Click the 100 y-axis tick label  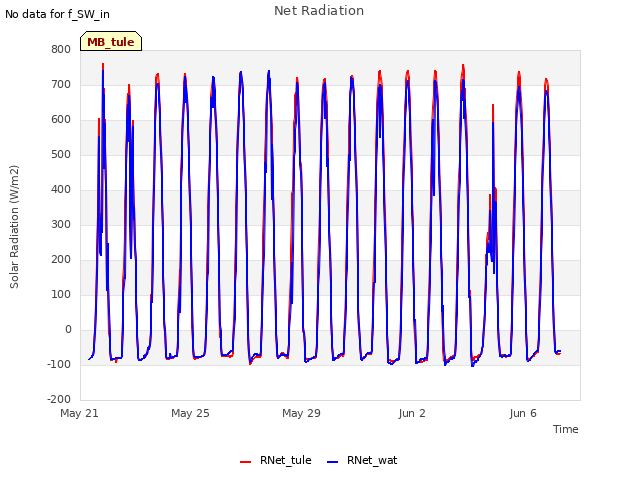pos(61,294)
